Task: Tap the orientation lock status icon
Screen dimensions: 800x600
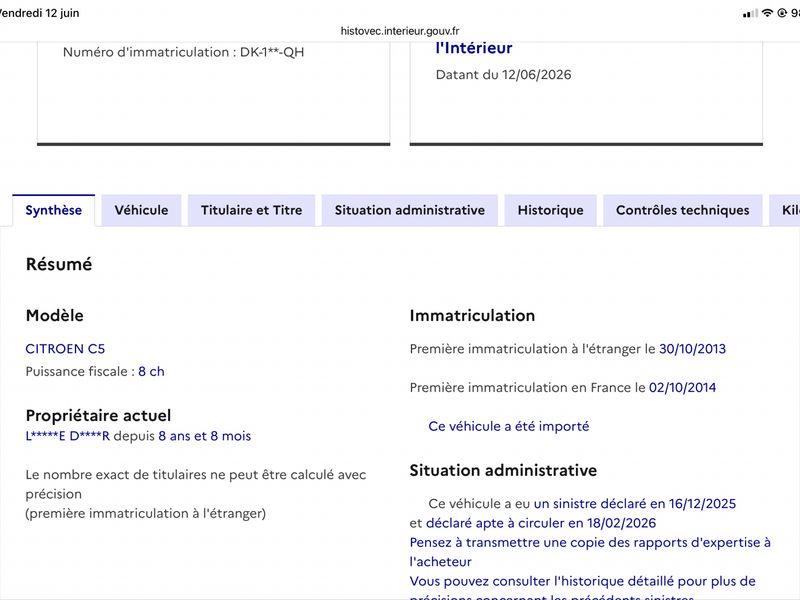Action: pos(782,13)
